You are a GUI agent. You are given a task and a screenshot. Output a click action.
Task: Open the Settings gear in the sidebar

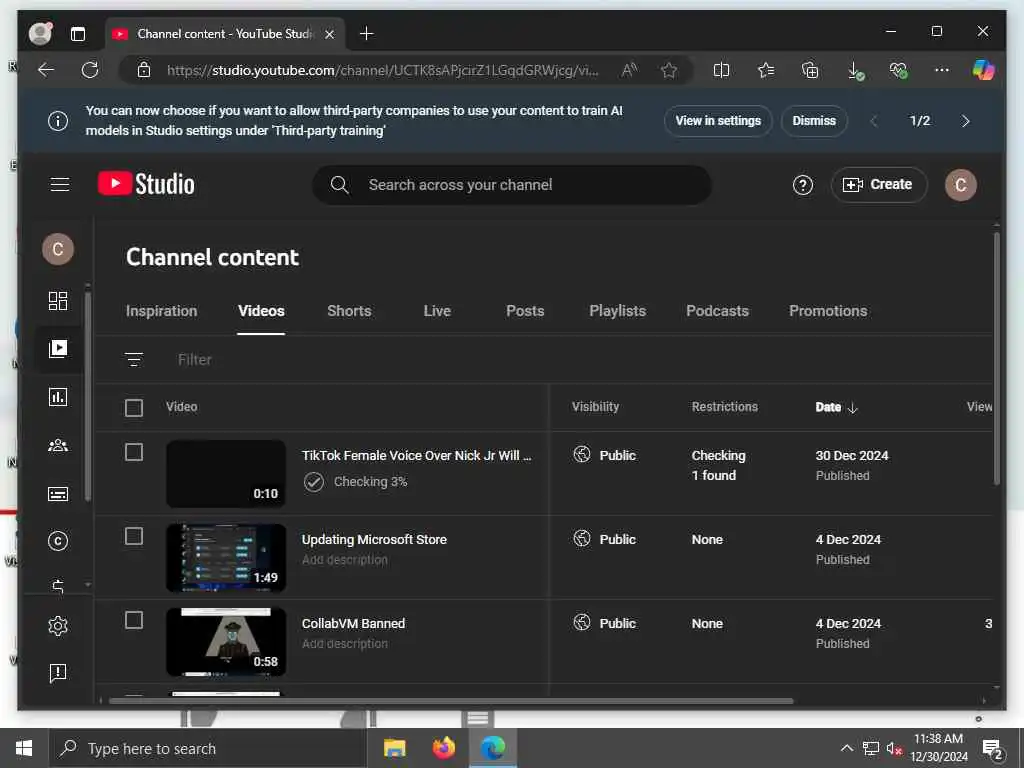pyautogui.click(x=57, y=626)
